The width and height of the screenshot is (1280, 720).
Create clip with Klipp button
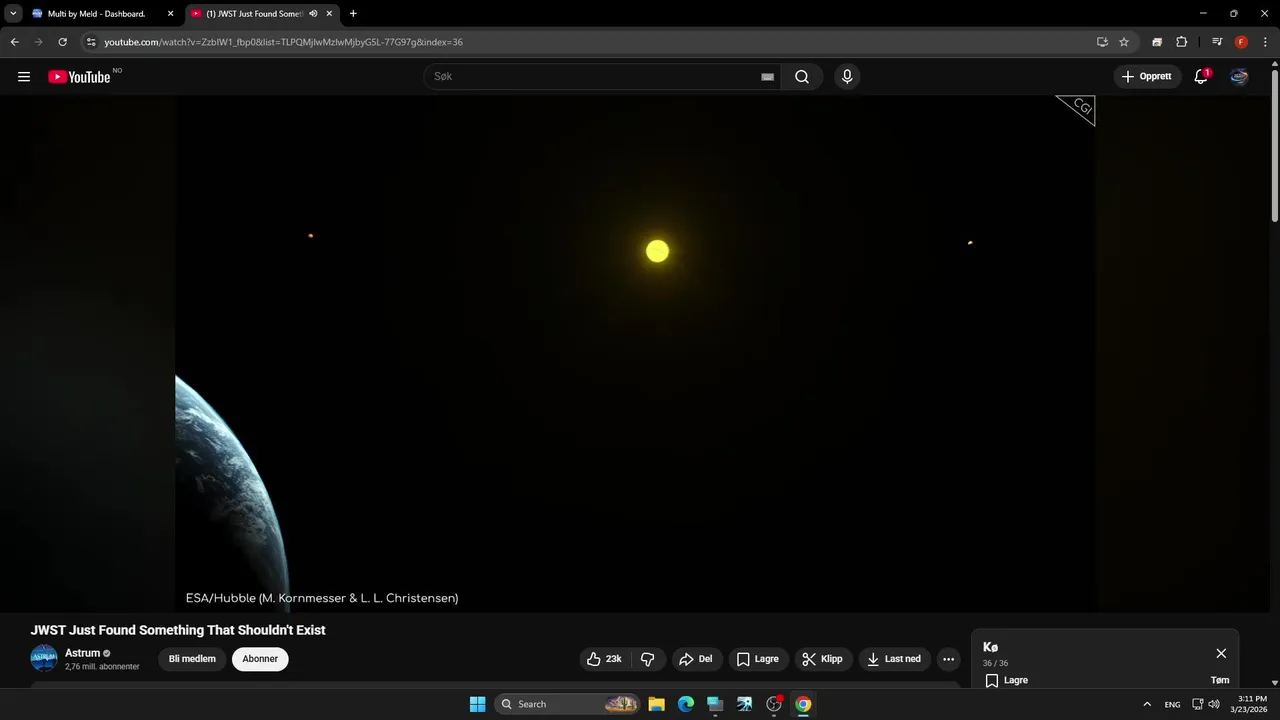pyautogui.click(x=823, y=659)
